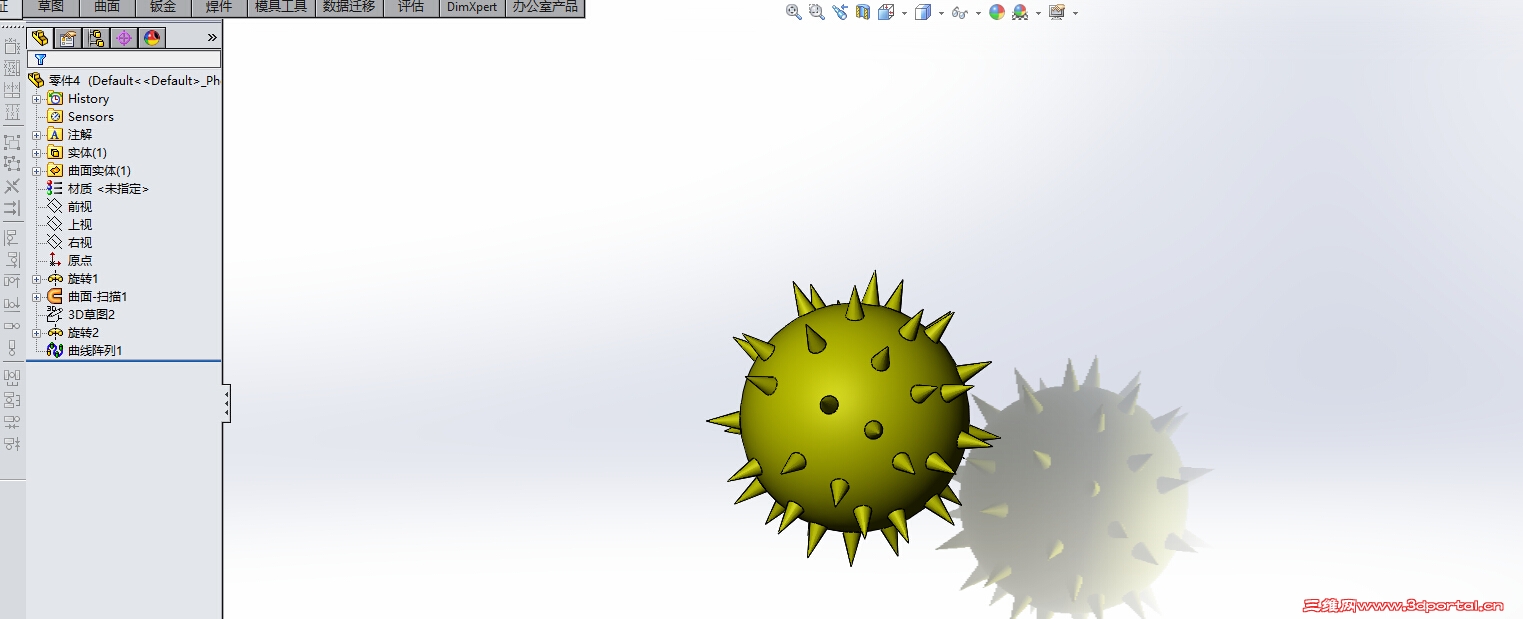
Task: Click Previous View icon
Action: (x=839, y=12)
